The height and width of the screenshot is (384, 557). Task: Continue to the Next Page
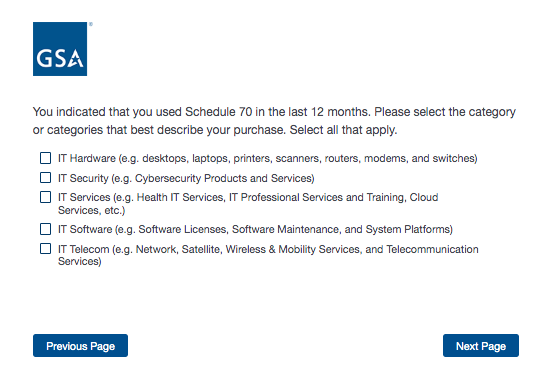click(481, 346)
